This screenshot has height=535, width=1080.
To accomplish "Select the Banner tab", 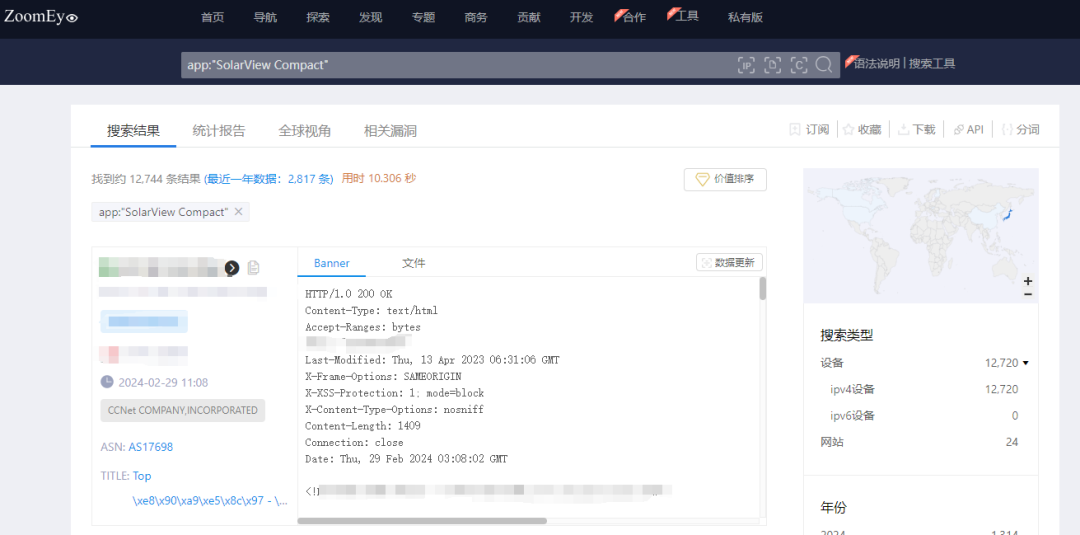I will click(x=332, y=263).
